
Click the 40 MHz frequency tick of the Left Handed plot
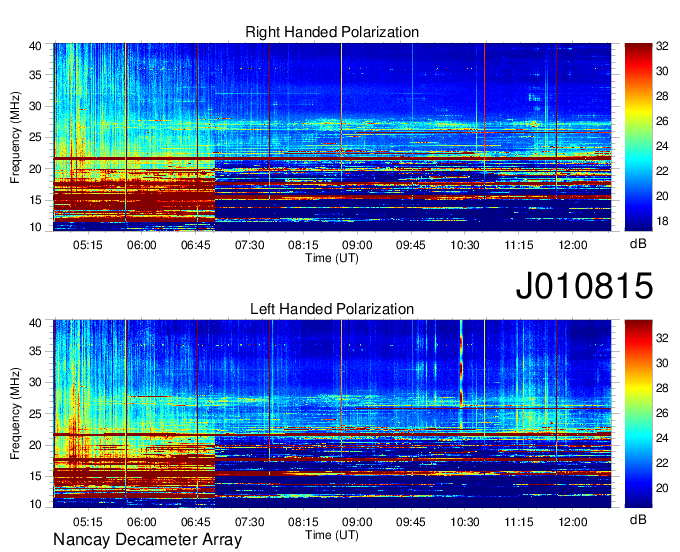point(36,323)
